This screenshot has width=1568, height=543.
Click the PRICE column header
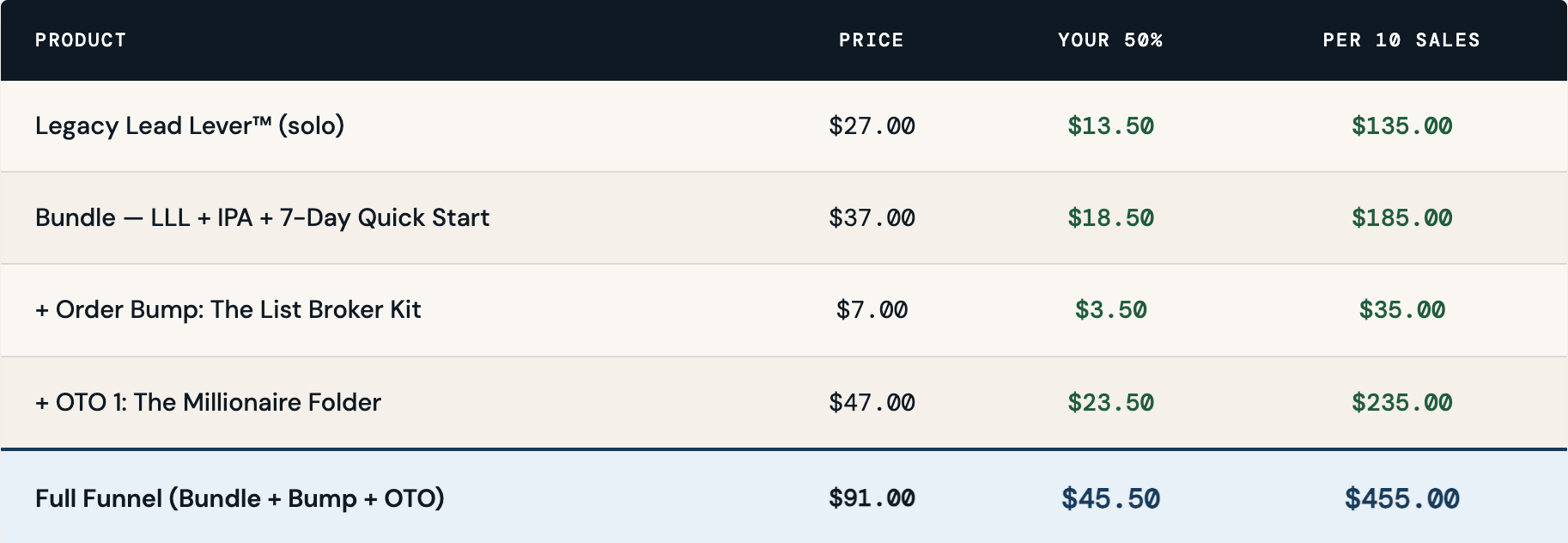pyautogui.click(x=871, y=40)
